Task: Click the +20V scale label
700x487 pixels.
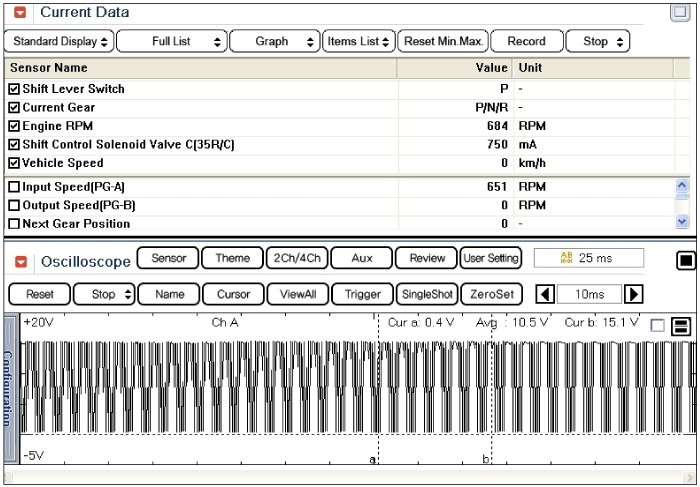Action: (38, 323)
